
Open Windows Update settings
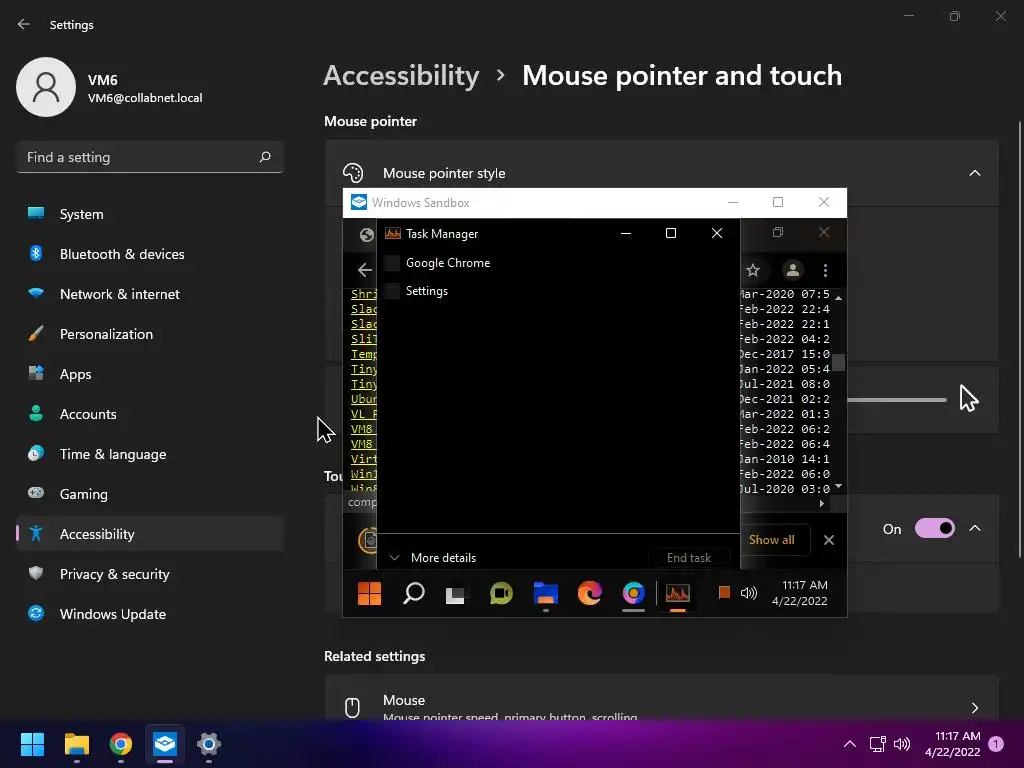pyautogui.click(x=150, y=614)
